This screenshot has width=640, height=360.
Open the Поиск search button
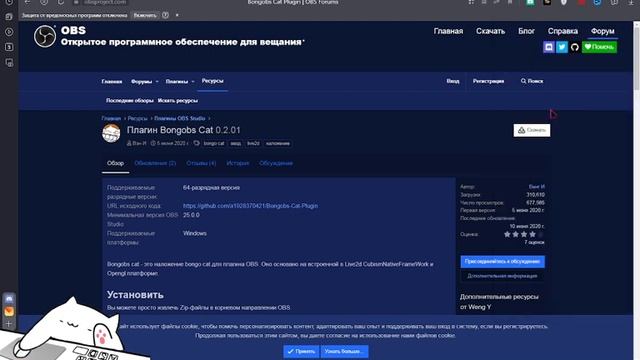(532, 81)
